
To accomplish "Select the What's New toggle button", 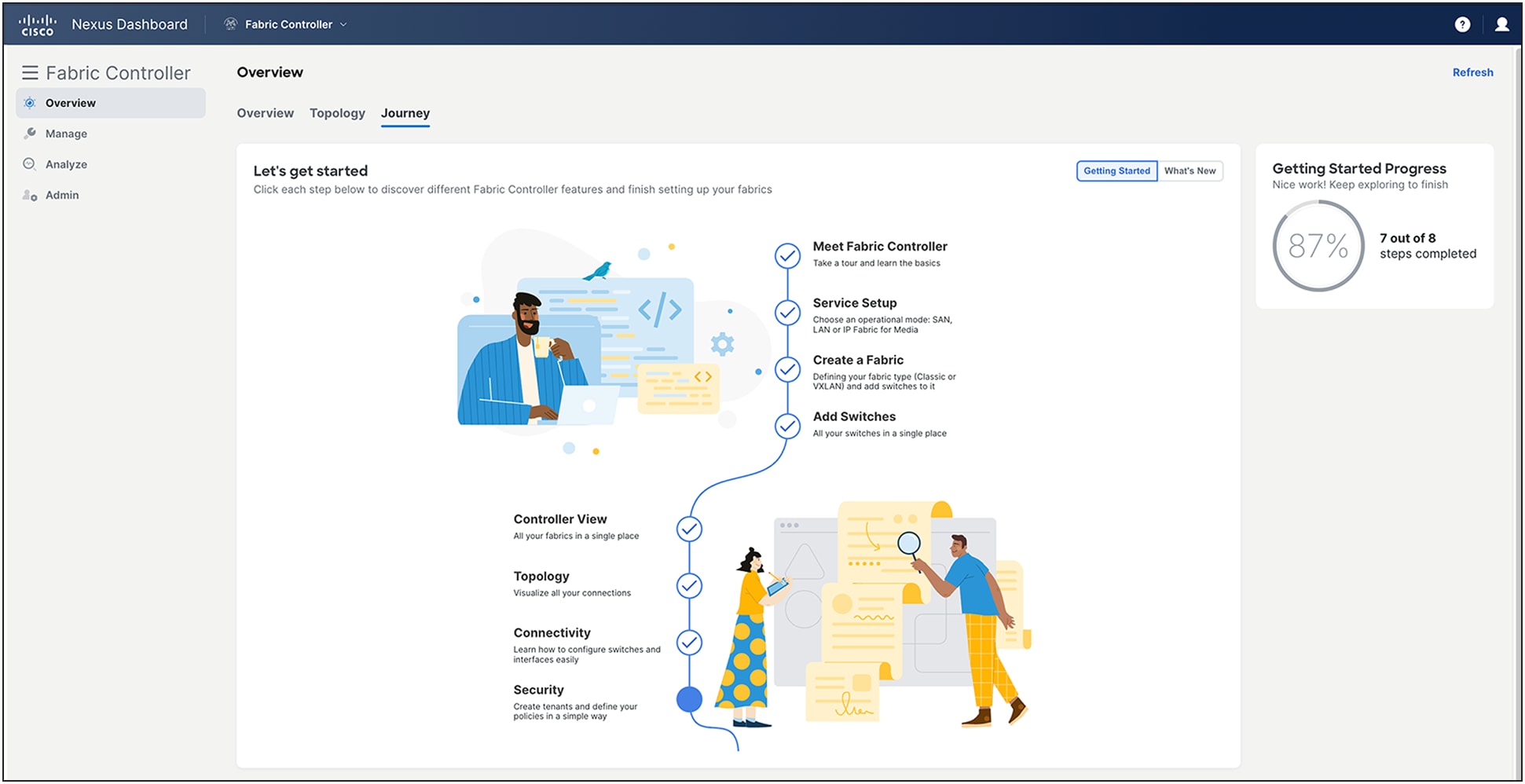I will [x=1190, y=170].
